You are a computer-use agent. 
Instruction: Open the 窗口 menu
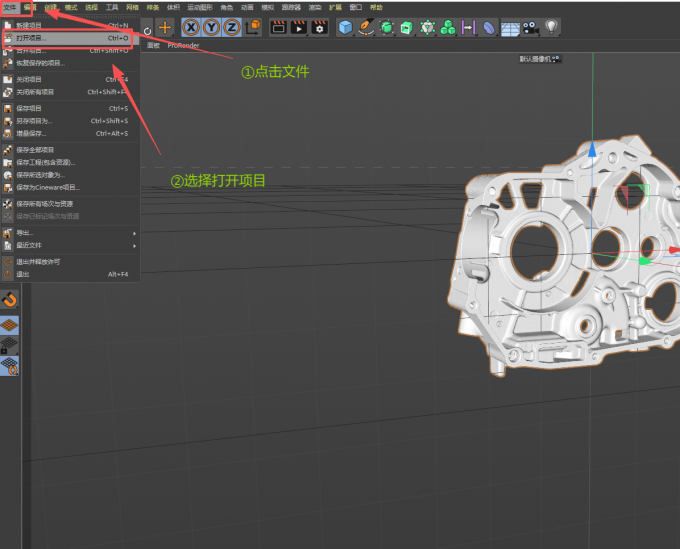click(356, 7)
